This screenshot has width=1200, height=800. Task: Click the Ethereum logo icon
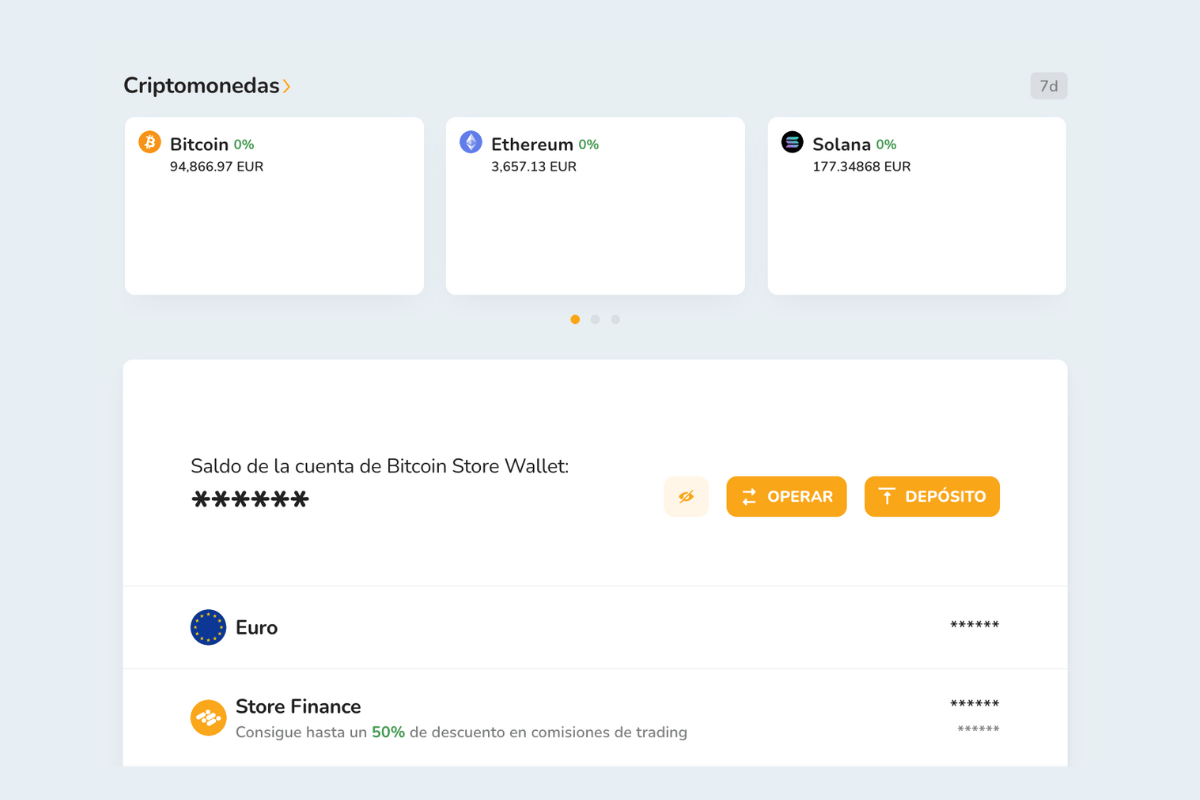coord(470,143)
